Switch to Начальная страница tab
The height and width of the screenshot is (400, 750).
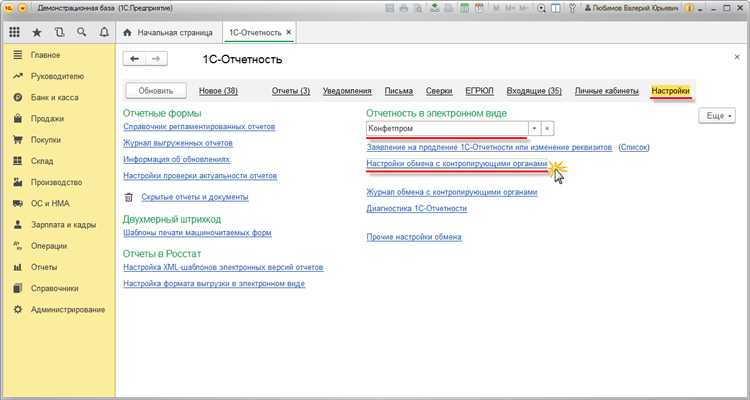(x=168, y=33)
